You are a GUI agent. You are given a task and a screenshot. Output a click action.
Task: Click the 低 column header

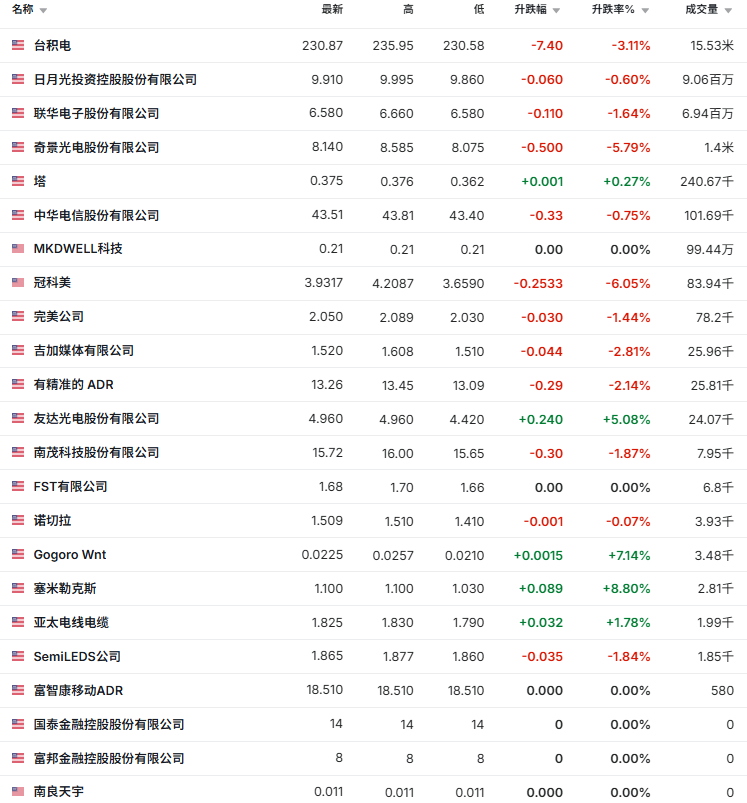pos(479,9)
